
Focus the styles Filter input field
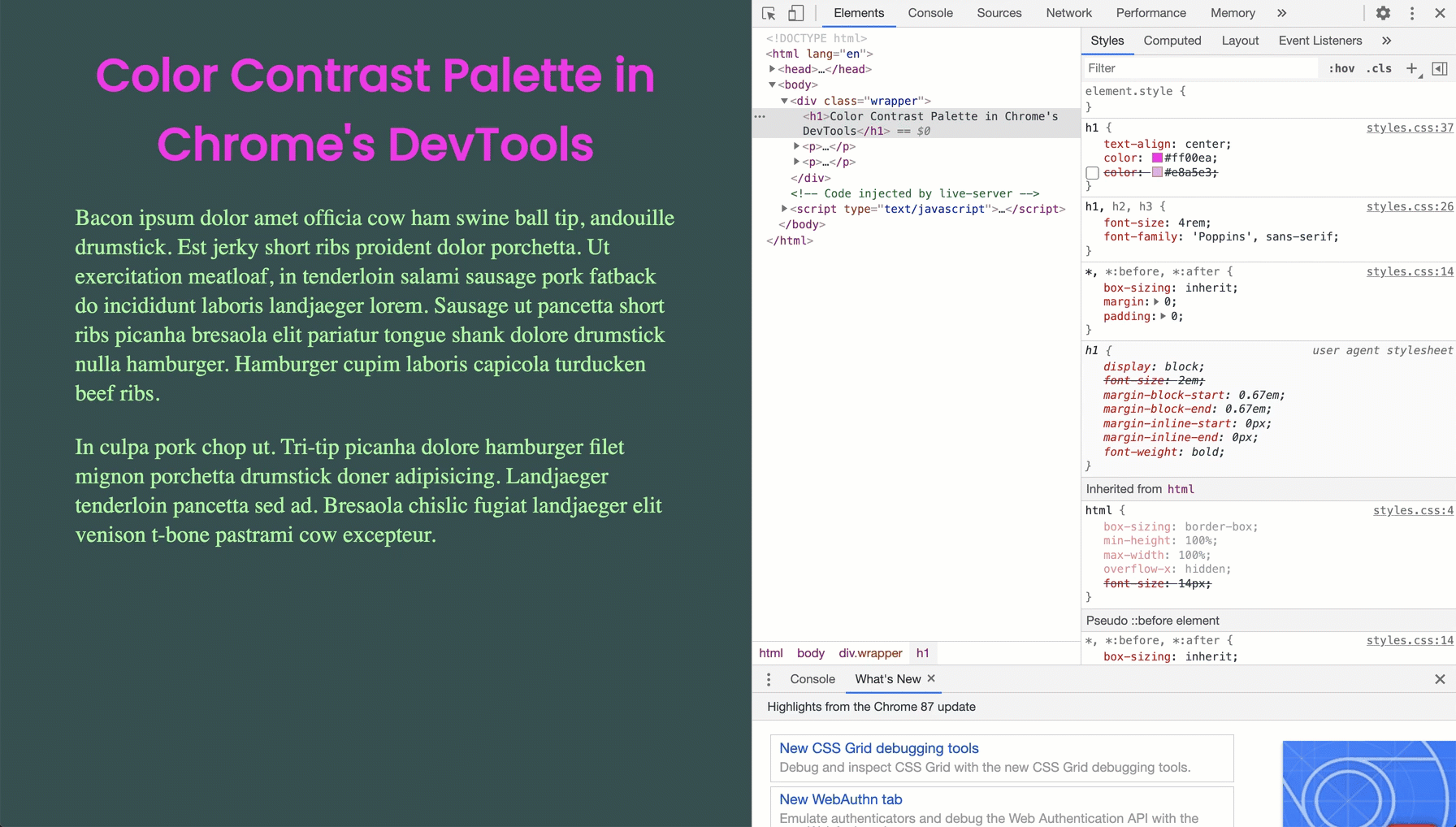pos(1201,68)
